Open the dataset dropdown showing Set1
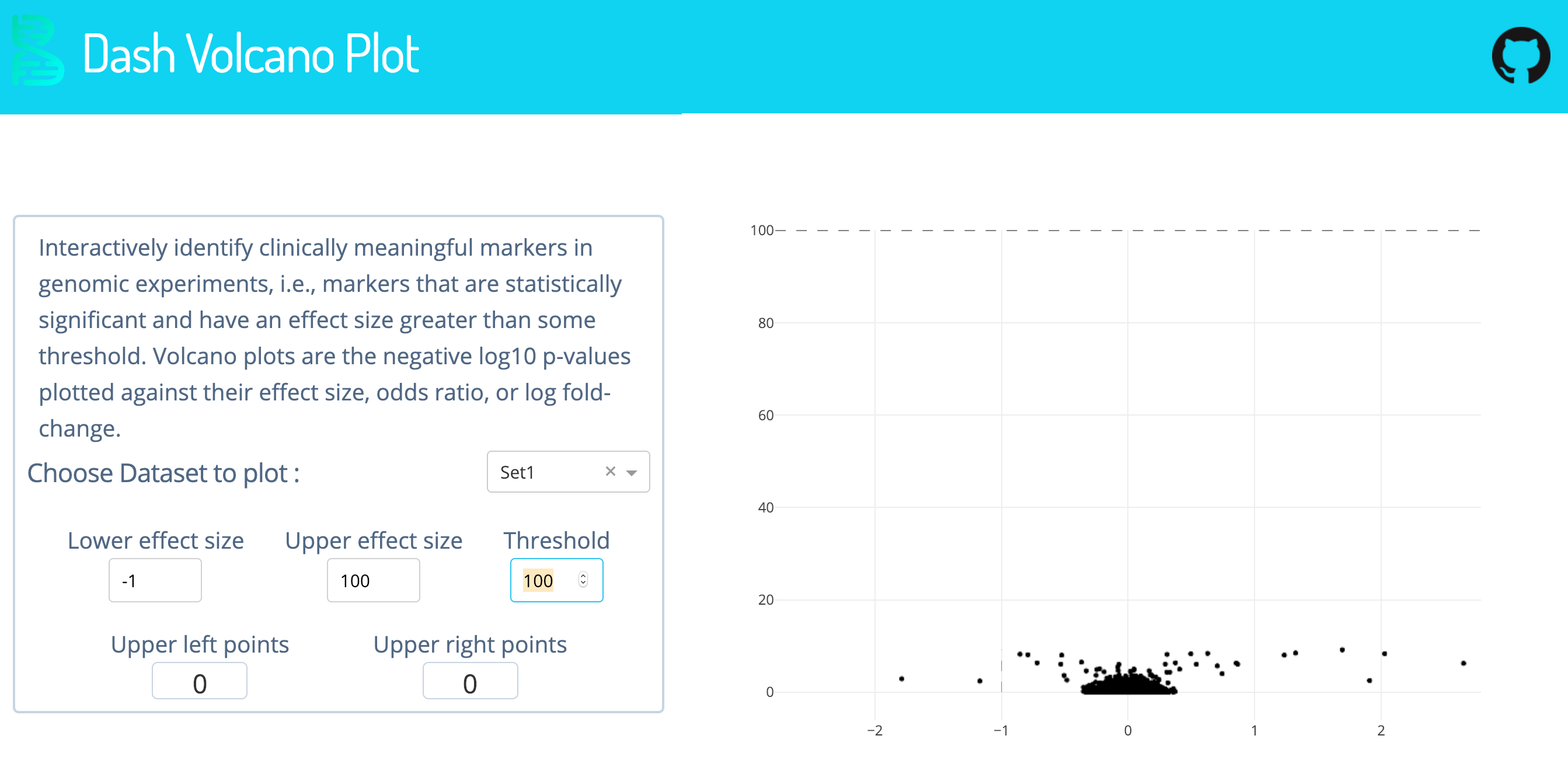Screen dimensions: 1568x760 [x=548, y=472]
